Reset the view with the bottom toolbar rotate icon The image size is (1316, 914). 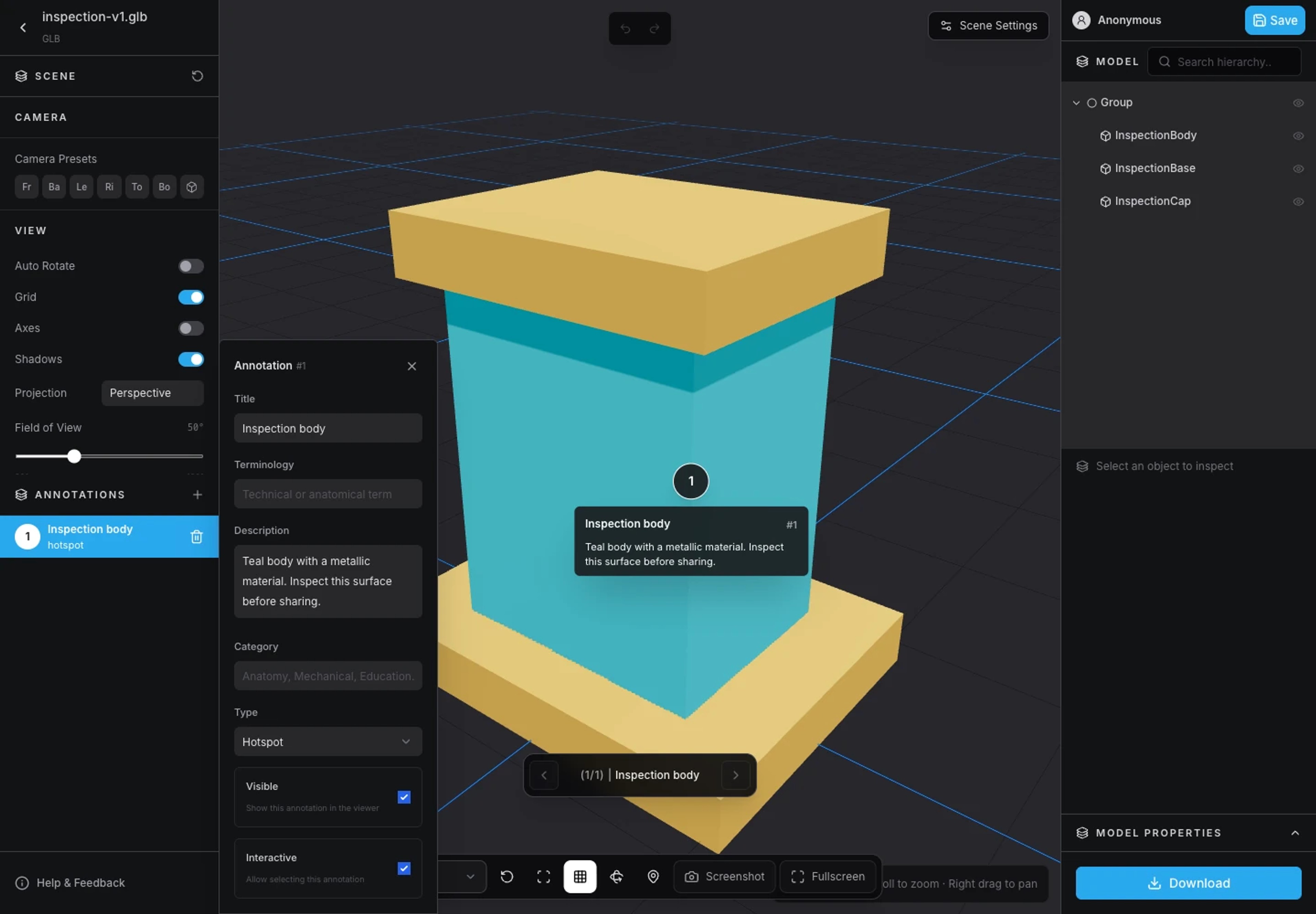coord(507,876)
